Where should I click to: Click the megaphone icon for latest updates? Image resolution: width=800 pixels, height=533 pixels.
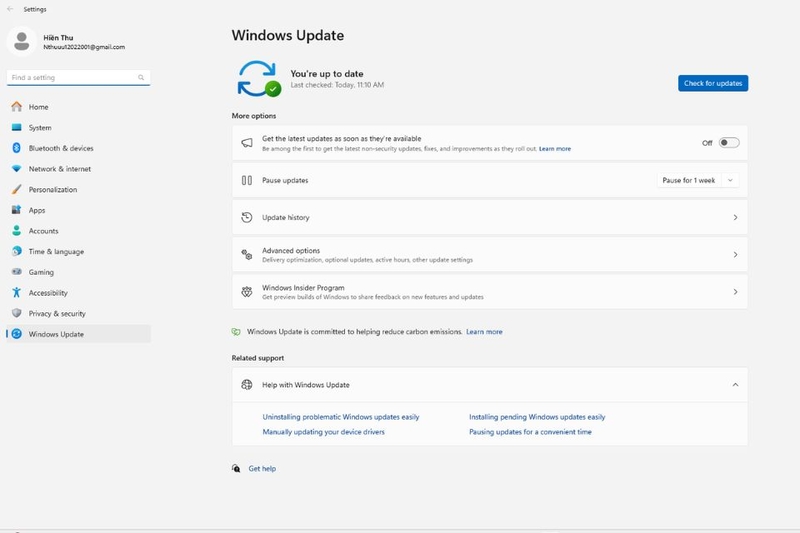[247, 143]
